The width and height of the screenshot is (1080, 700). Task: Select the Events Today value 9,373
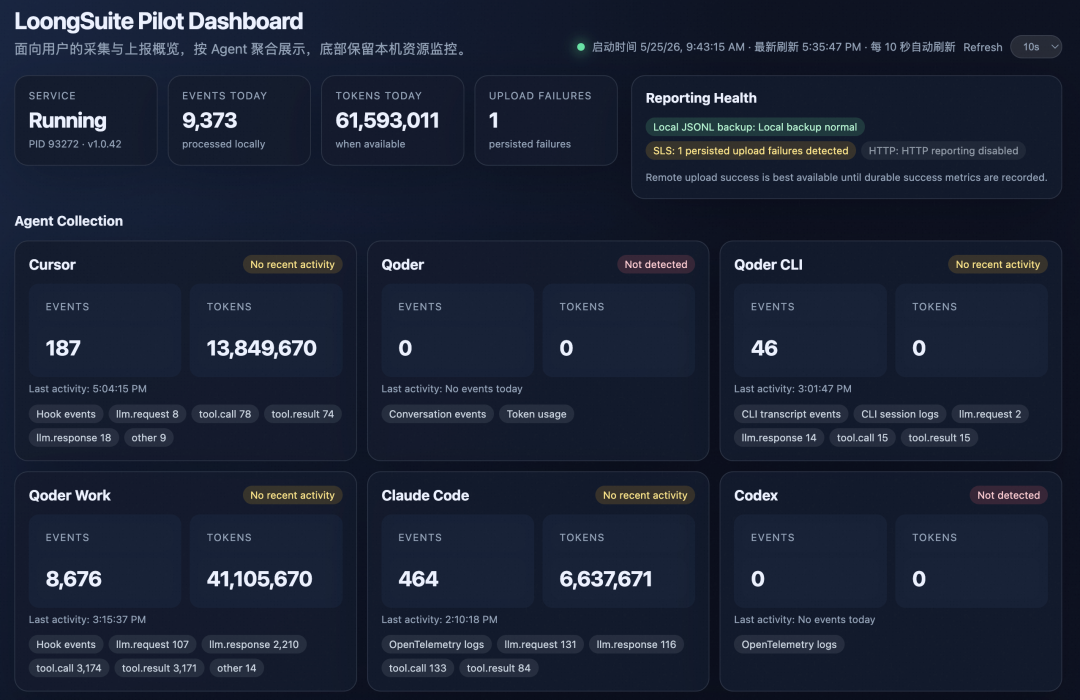209,121
